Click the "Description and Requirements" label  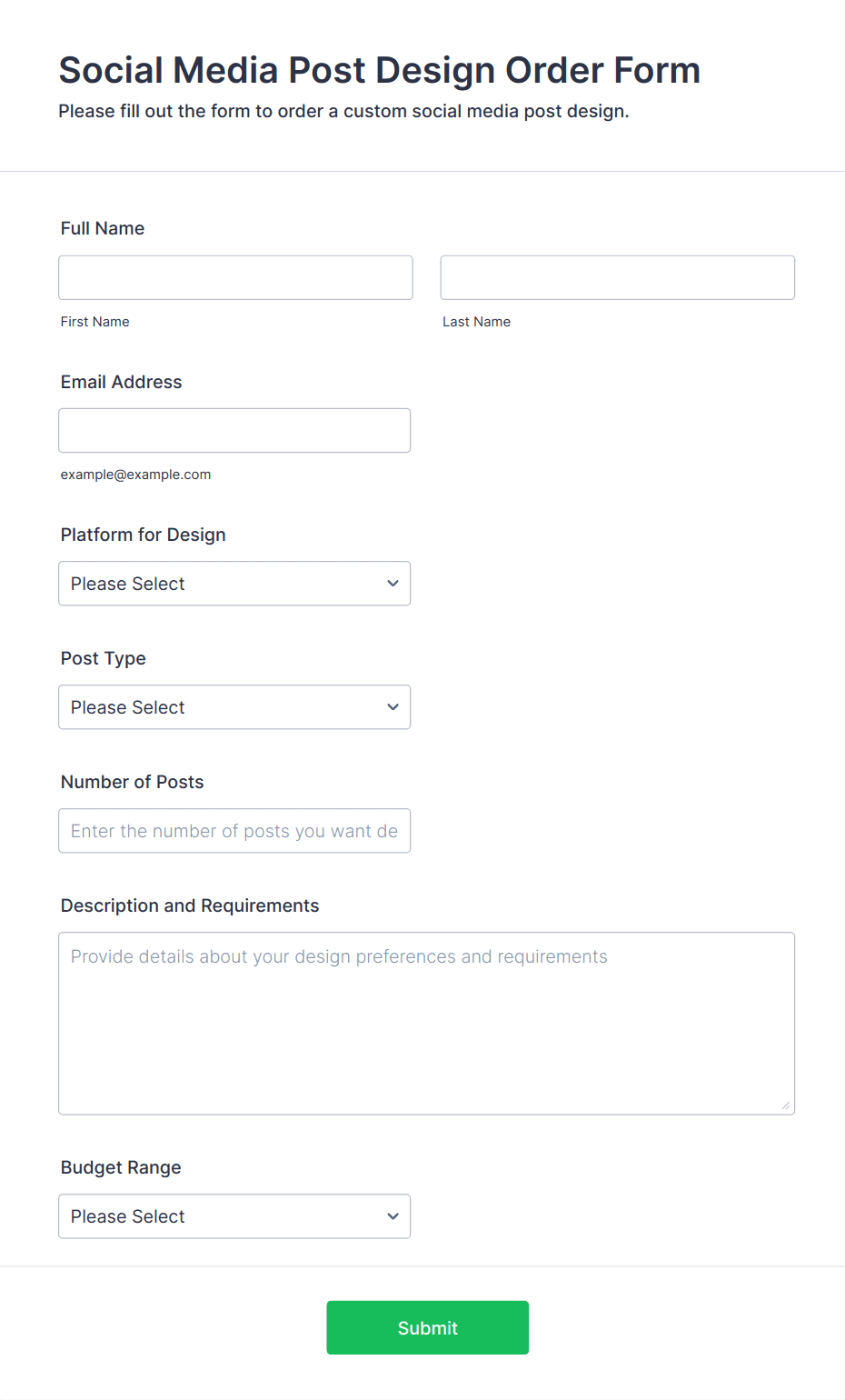(x=190, y=905)
